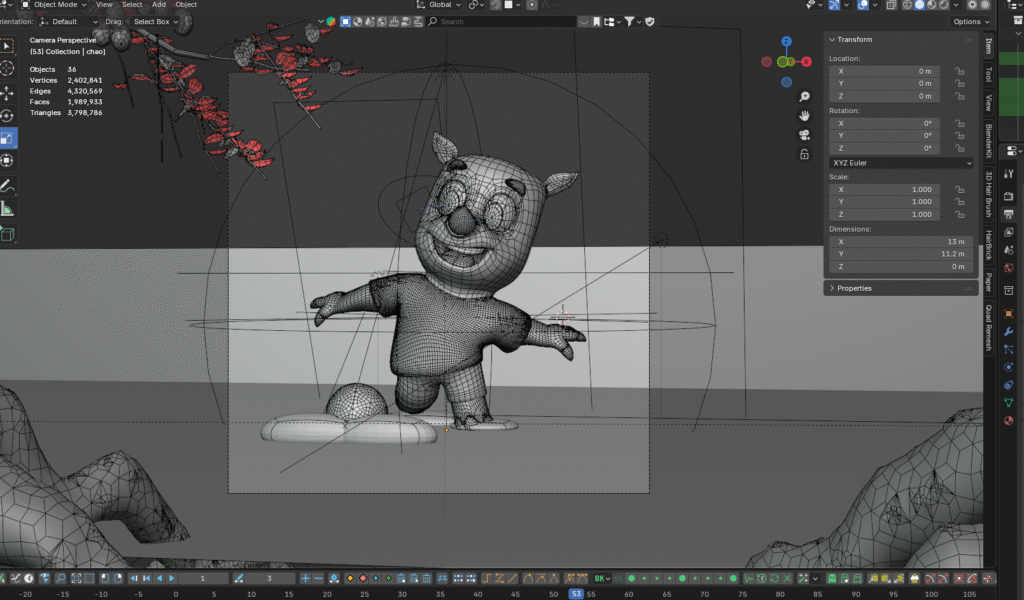Image resolution: width=1024 pixels, height=600 pixels.
Task: Select the Scale tool in left toolbar
Action: click(8, 138)
